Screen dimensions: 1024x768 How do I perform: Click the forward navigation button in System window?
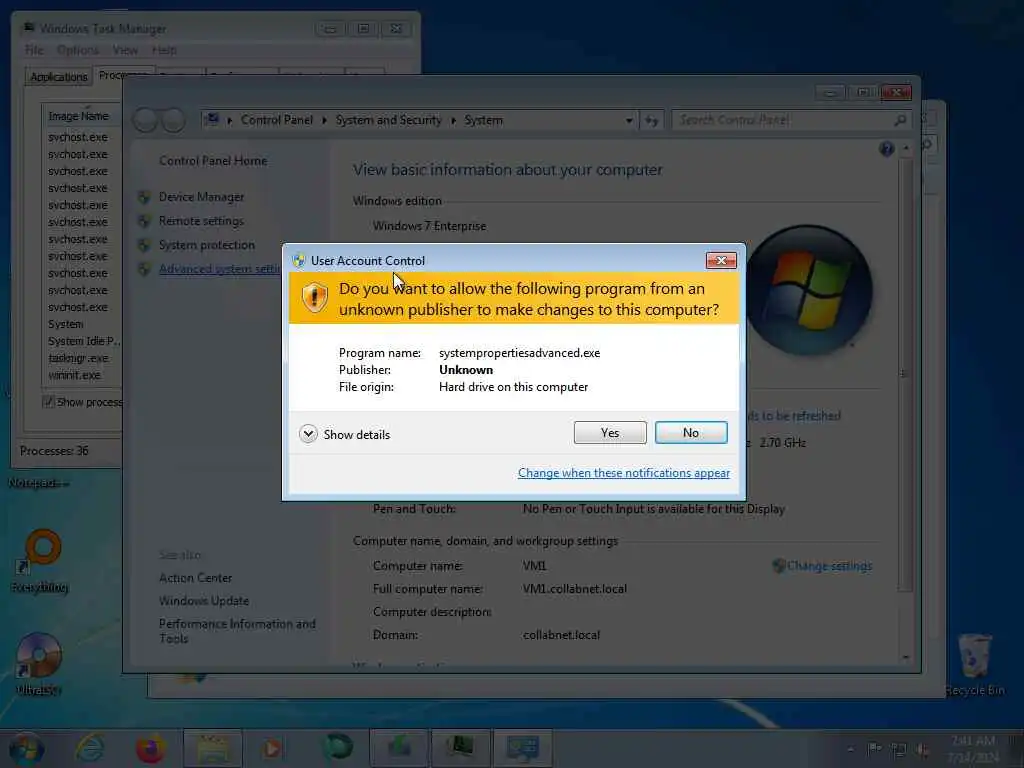pyautogui.click(x=174, y=120)
